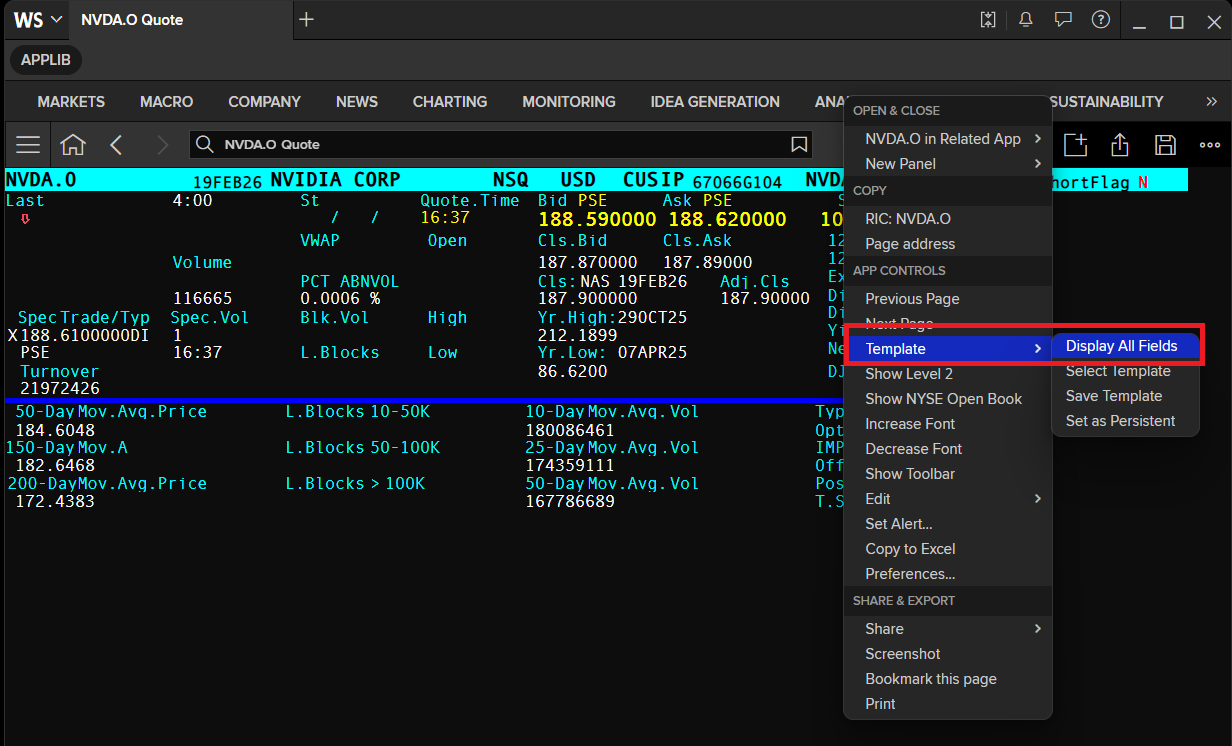Expand the New Panel submenu
This screenshot has width=1232, height=746.
click(948, 164)
